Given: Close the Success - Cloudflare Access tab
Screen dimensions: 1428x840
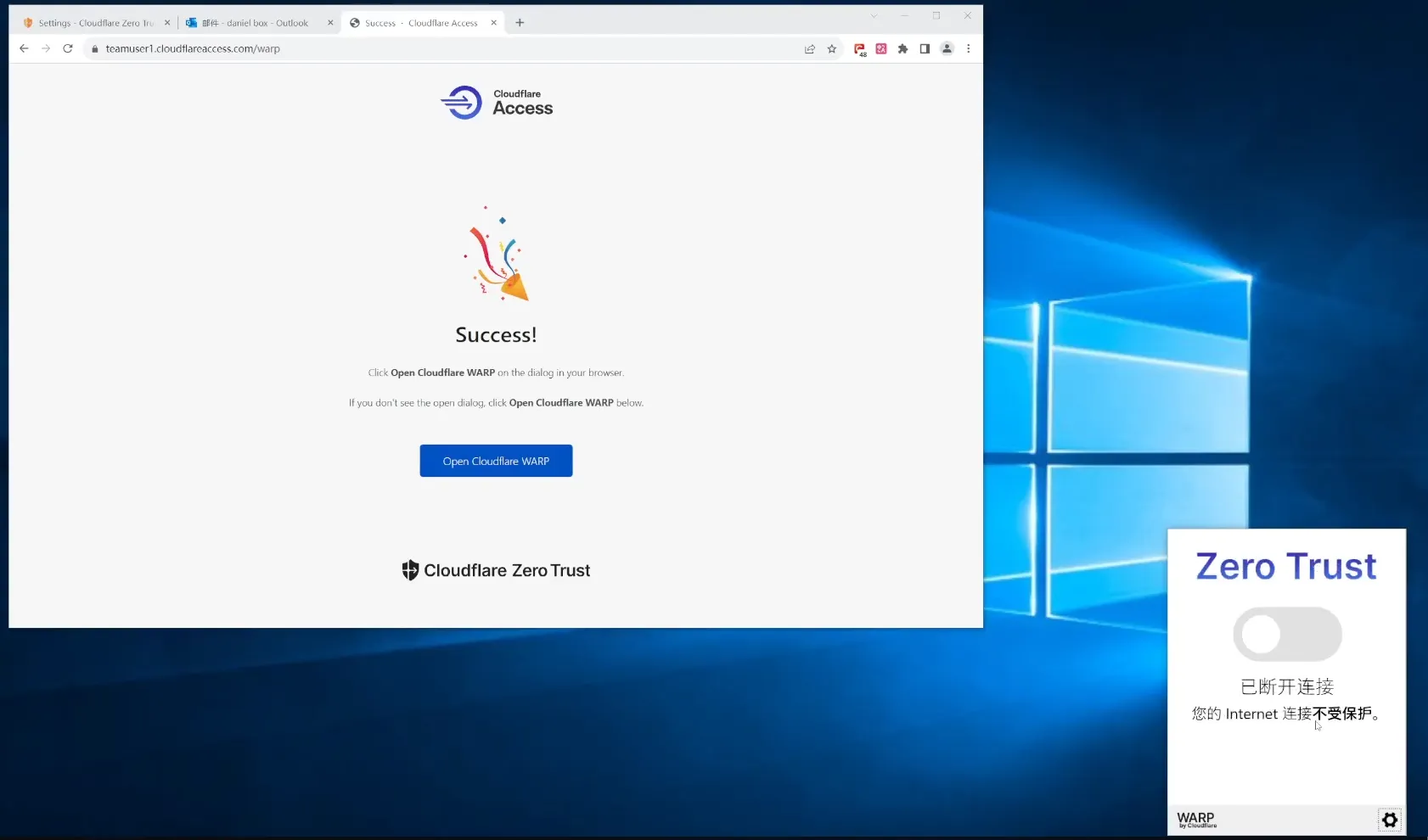Looking at the screenshot, I should tap(493, 23).
